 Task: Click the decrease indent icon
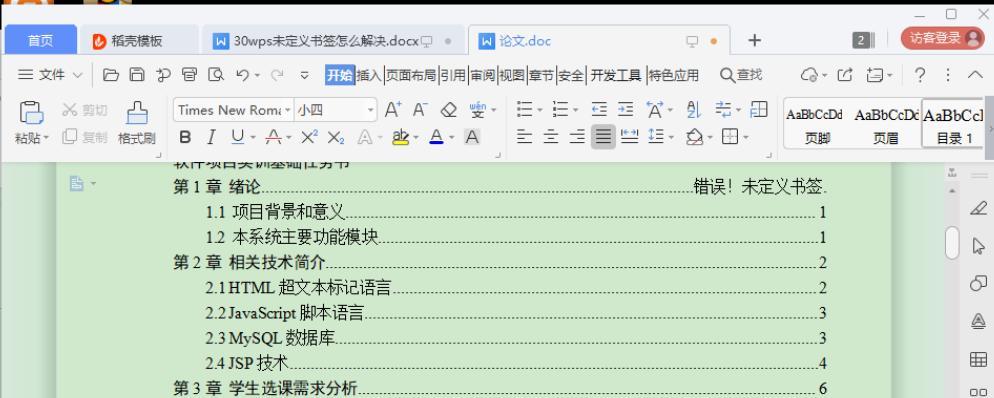click(x=598, y=110)
